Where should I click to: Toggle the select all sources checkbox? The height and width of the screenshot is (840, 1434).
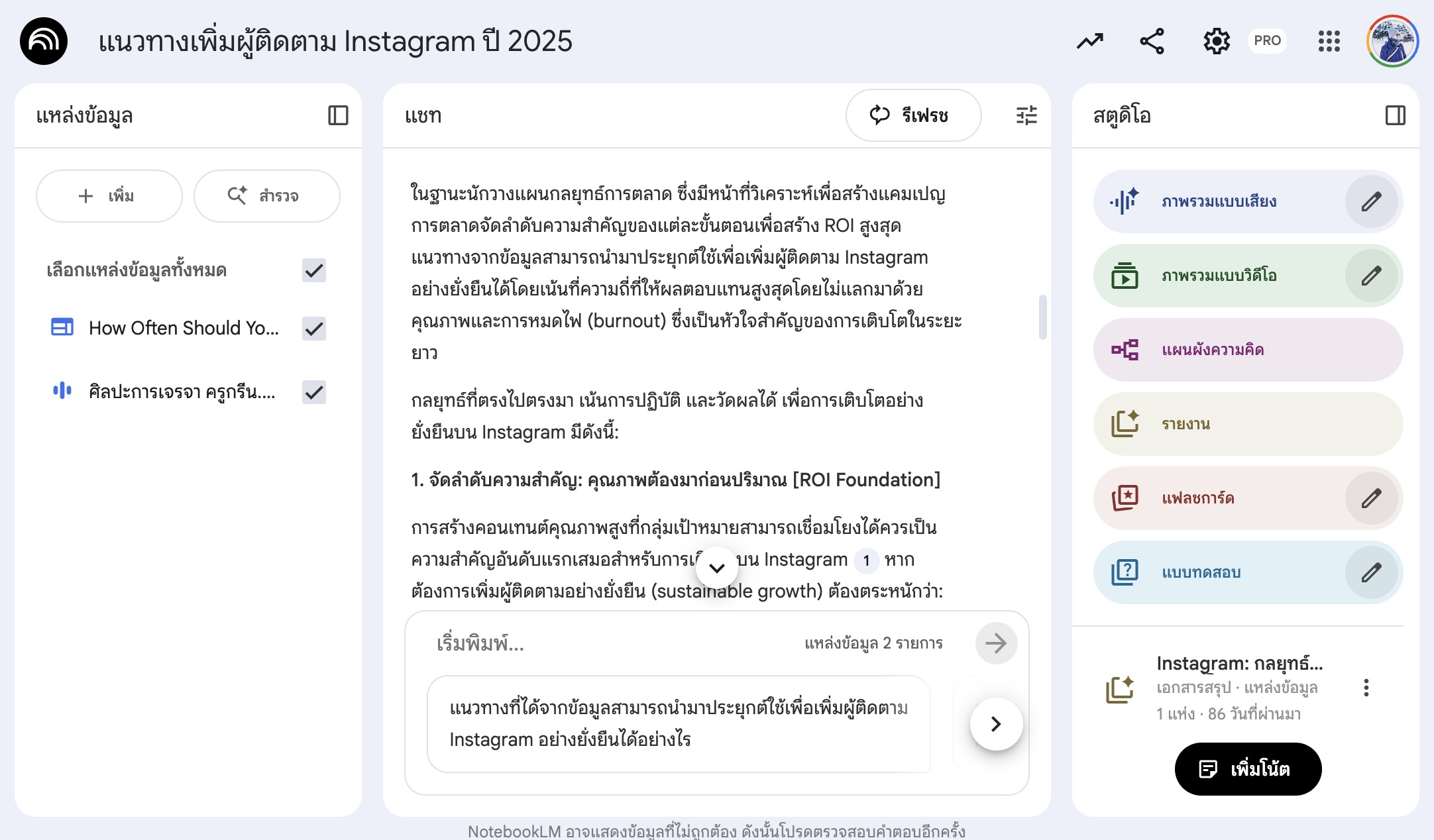tap(314, 270)
